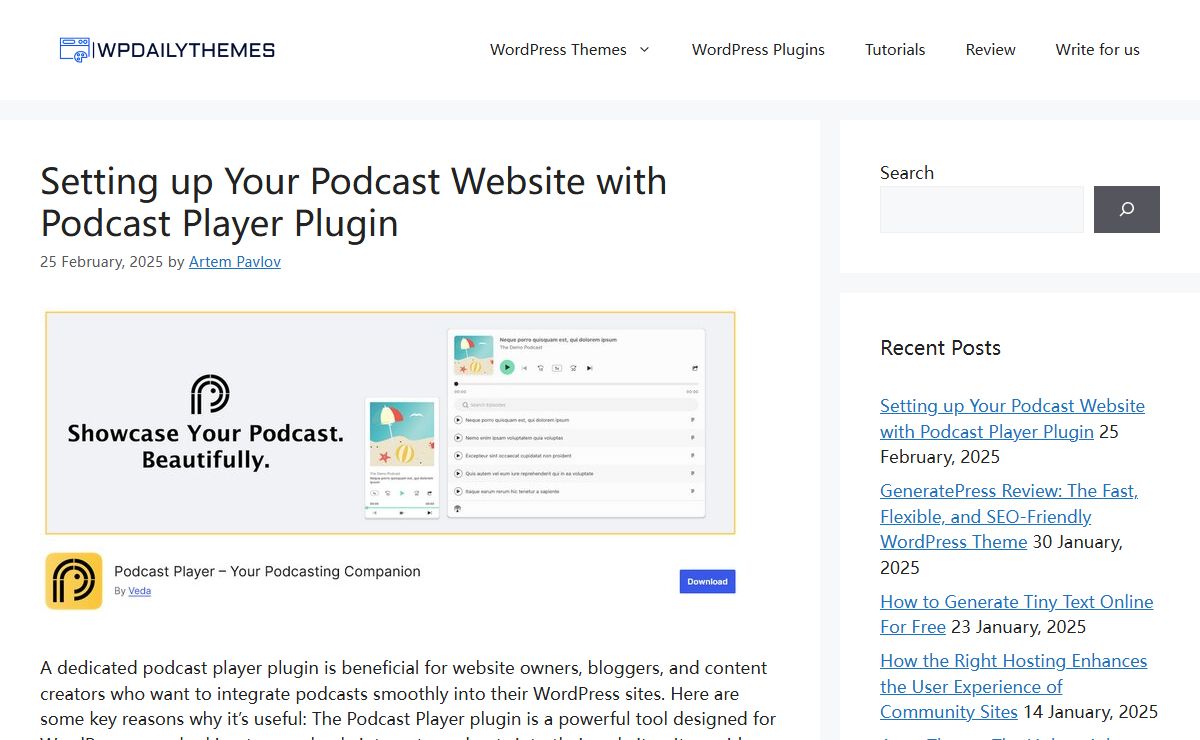Select Write for us in navigation
The image size is (1200, 740).
pos(1097,50)
